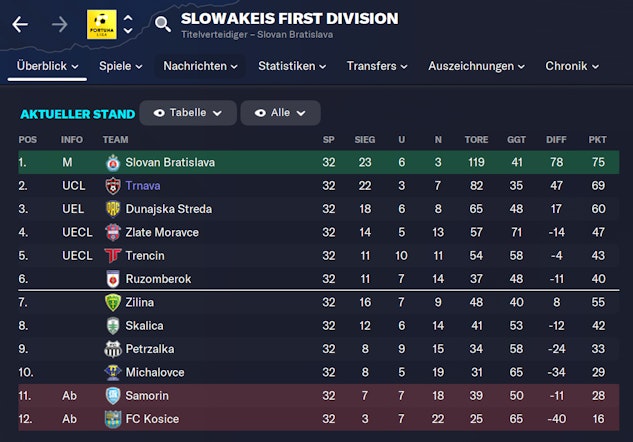Image resolution: width=633 pixels, height=442 pixels.
Task: Open the Trnava team link
Action: (142, 186)
